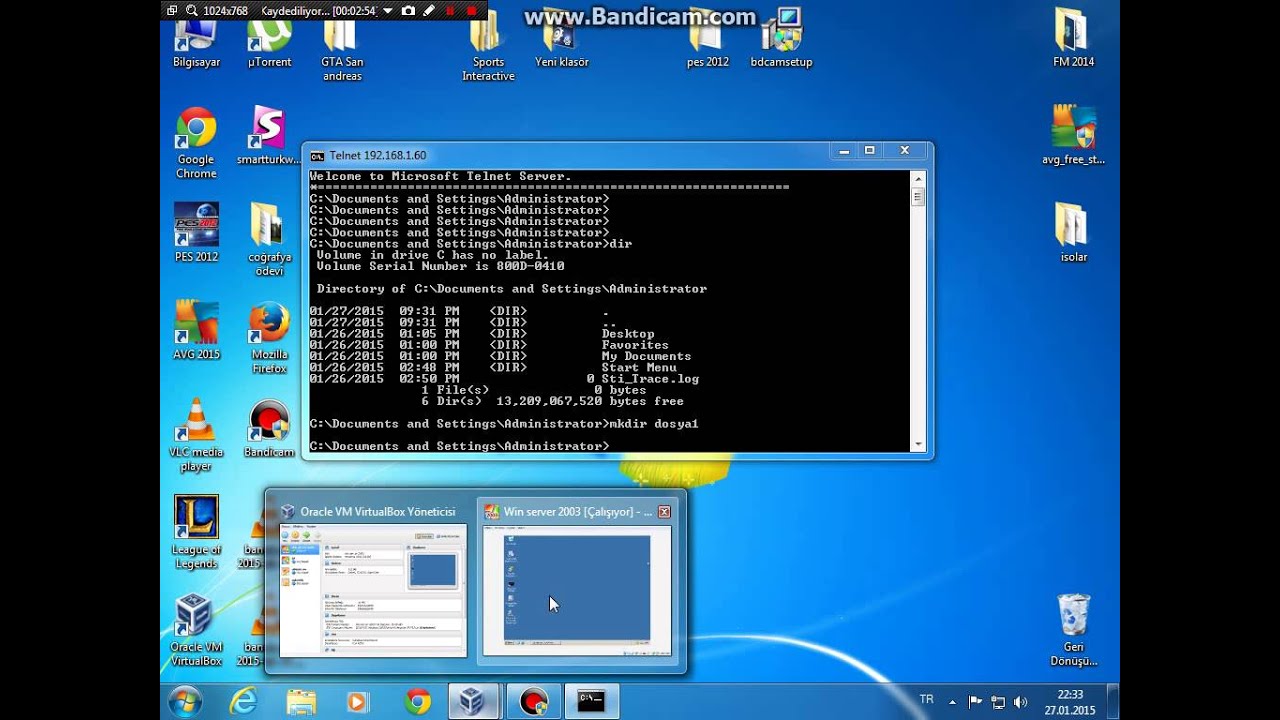This screenshot has height=720, width=1280.
Task: Open the League of Legends shortcut
Action: [x=196, y=533]
